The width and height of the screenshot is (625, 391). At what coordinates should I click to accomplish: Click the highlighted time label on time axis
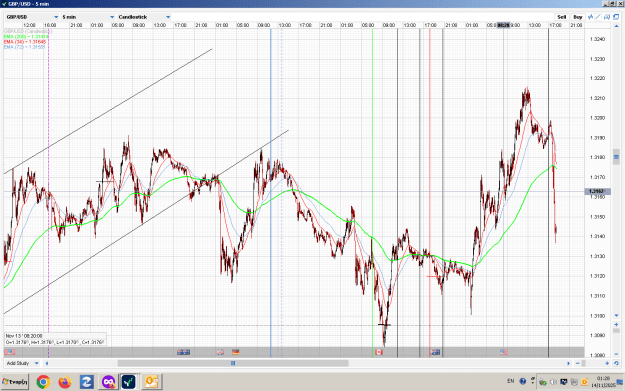(503, 25)
